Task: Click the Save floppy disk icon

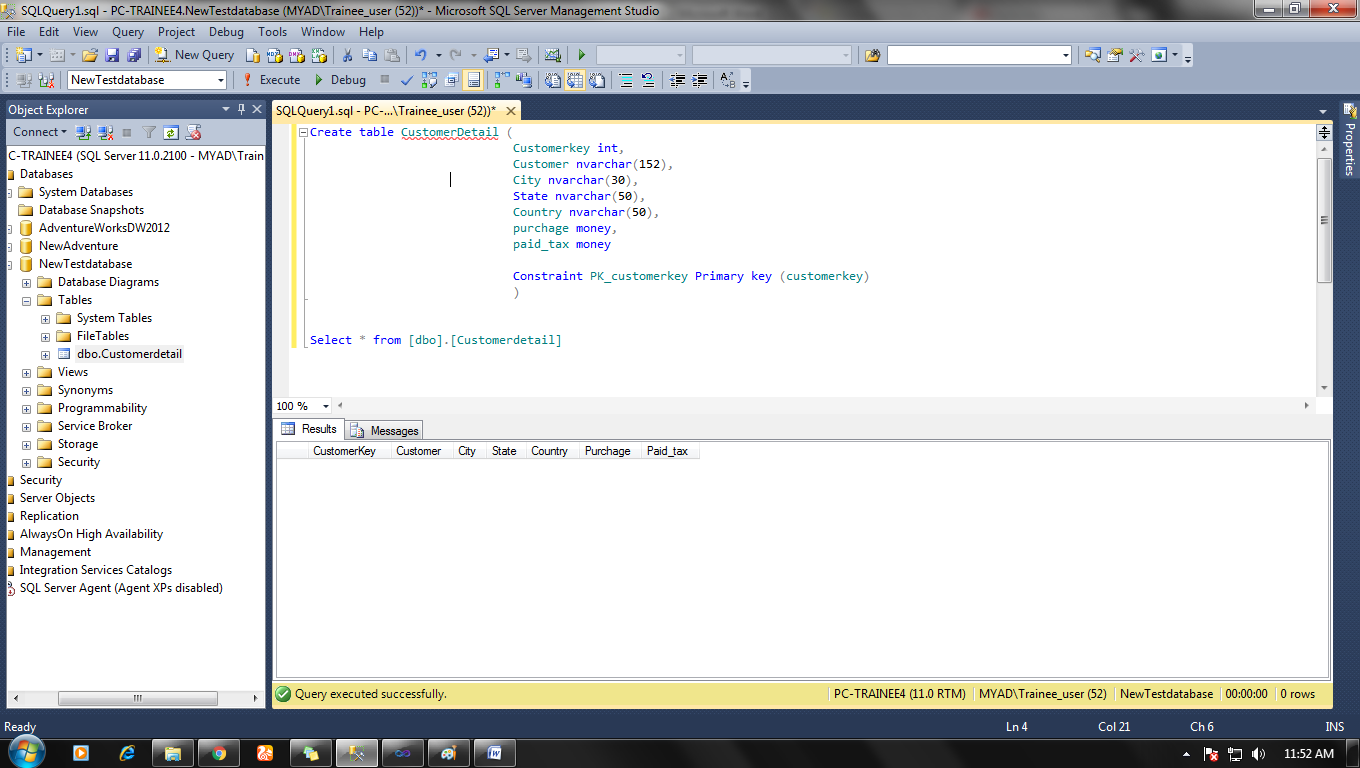Action: pyautogui.click(x=111, y=55)
